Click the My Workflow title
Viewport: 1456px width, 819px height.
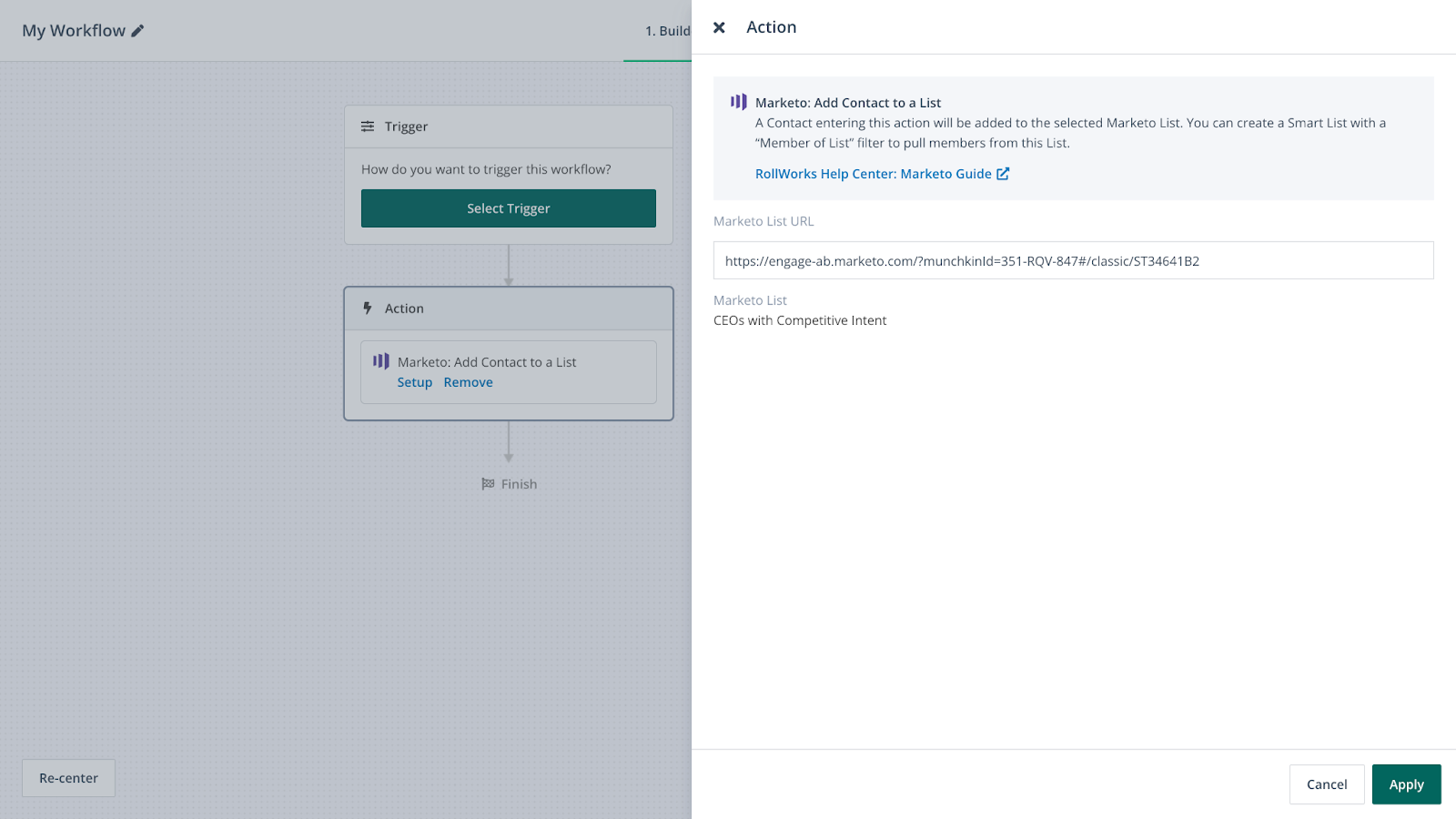click(x=74, y=31)
